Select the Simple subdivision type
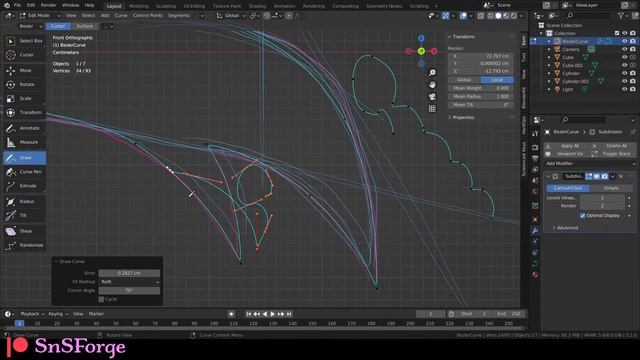The height and width of the screenshot is (360, 640). point(611,188)
